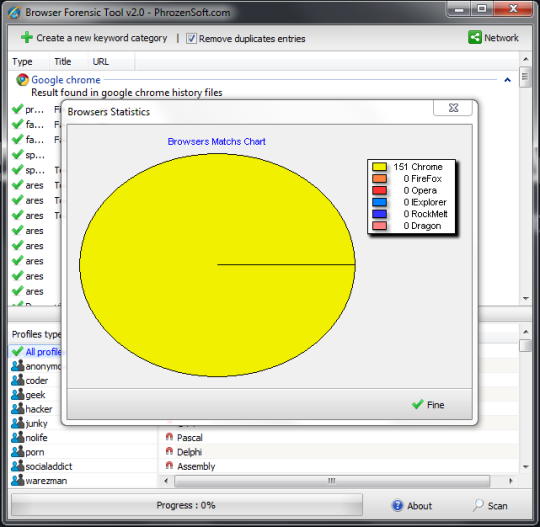Click the magnifier Scan icon
Viewport: 540px width, 527px height.
(478, 505)
